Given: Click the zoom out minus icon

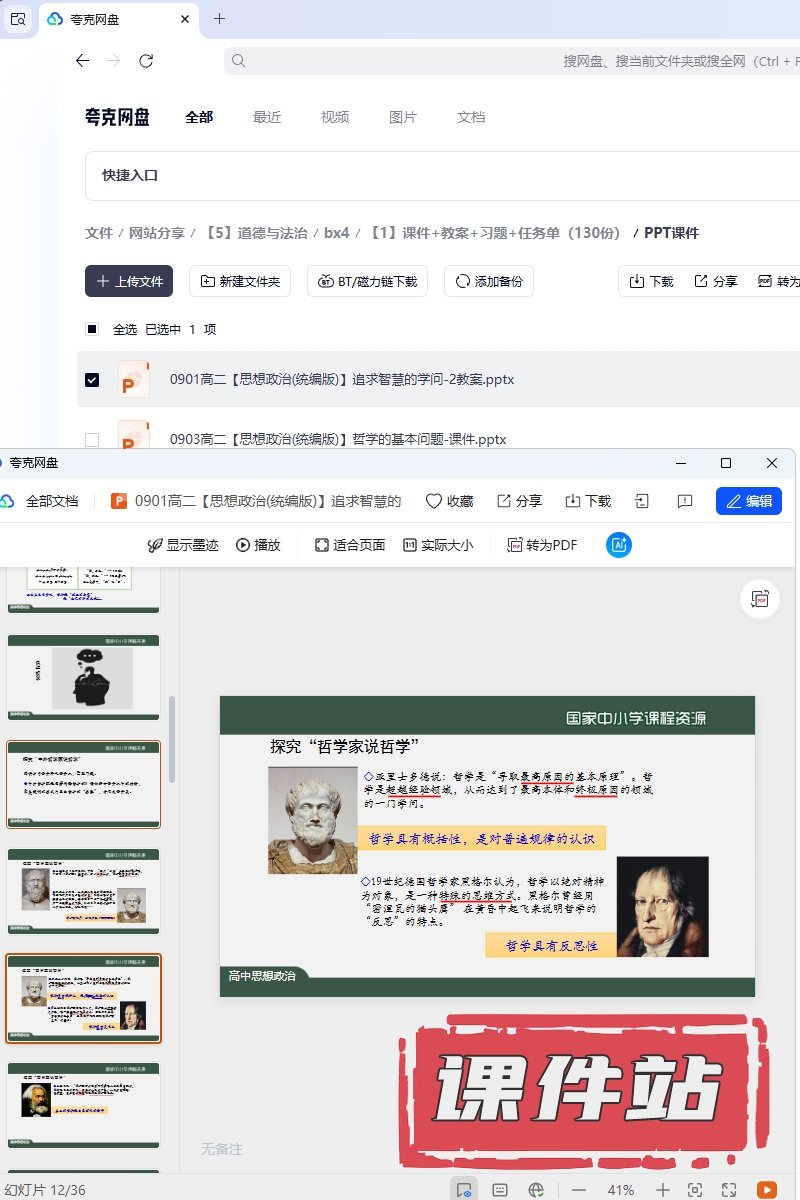Looking at the screenshot, I should pyautogui.click(x=578, y=1190).
